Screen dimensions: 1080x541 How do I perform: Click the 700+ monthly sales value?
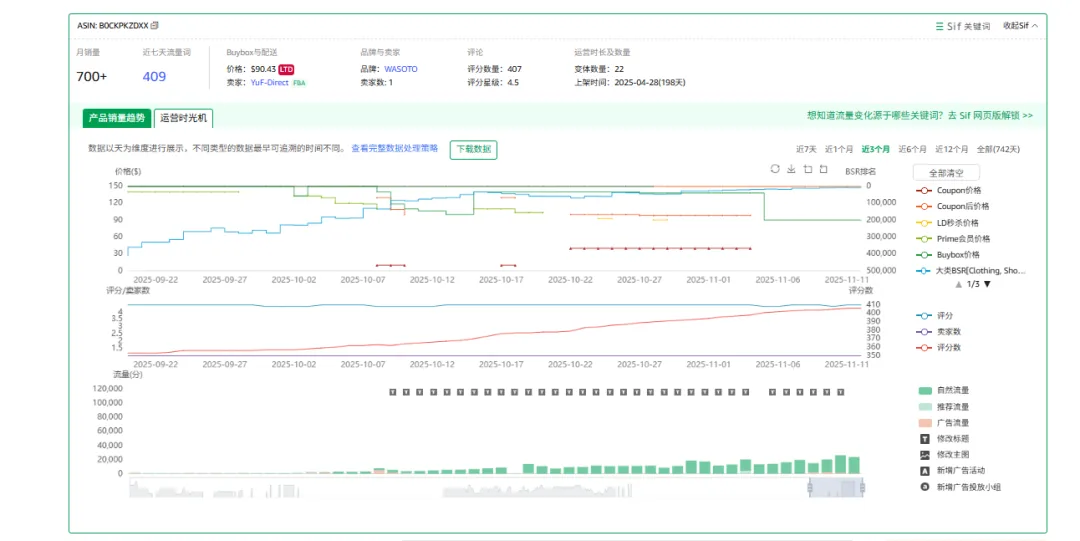pos(92,76)
